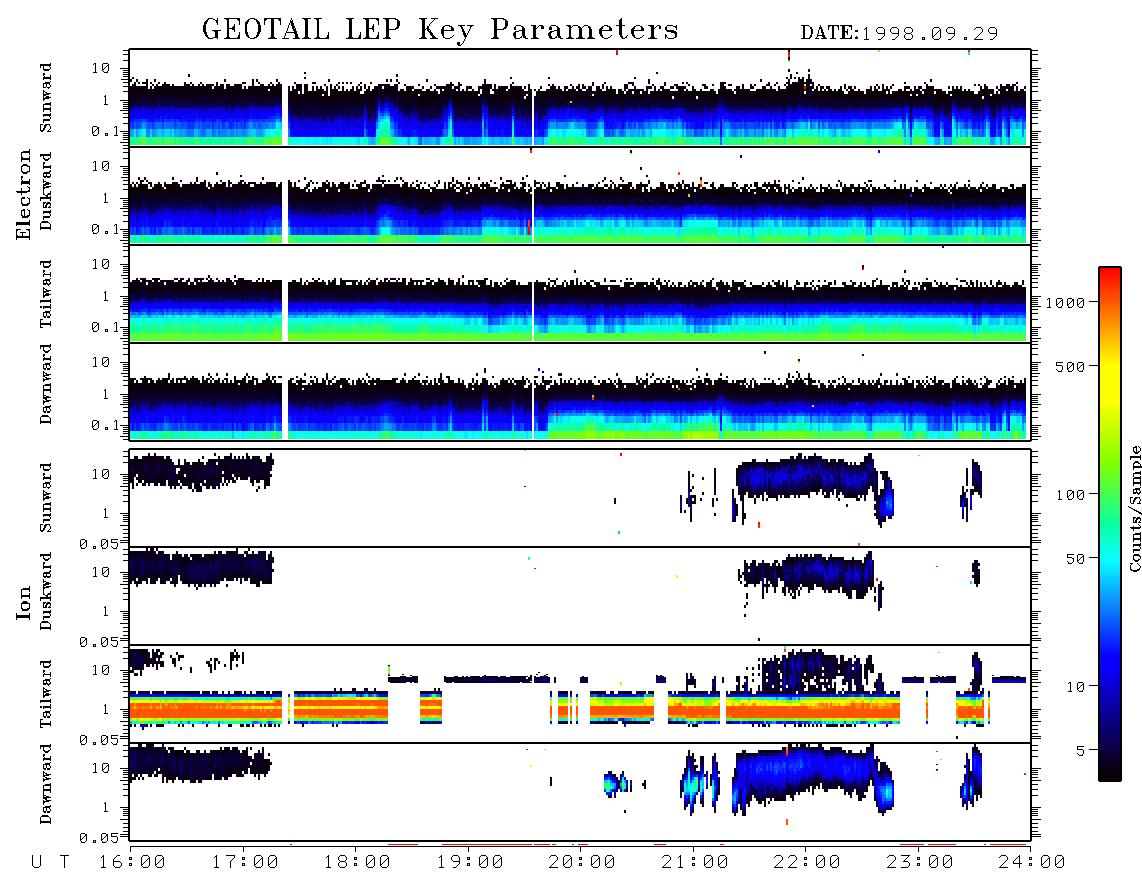This screenshot has height=880, width=1142.
Task: Click the '17:00' time axis label
Action: tap(245, 862)
